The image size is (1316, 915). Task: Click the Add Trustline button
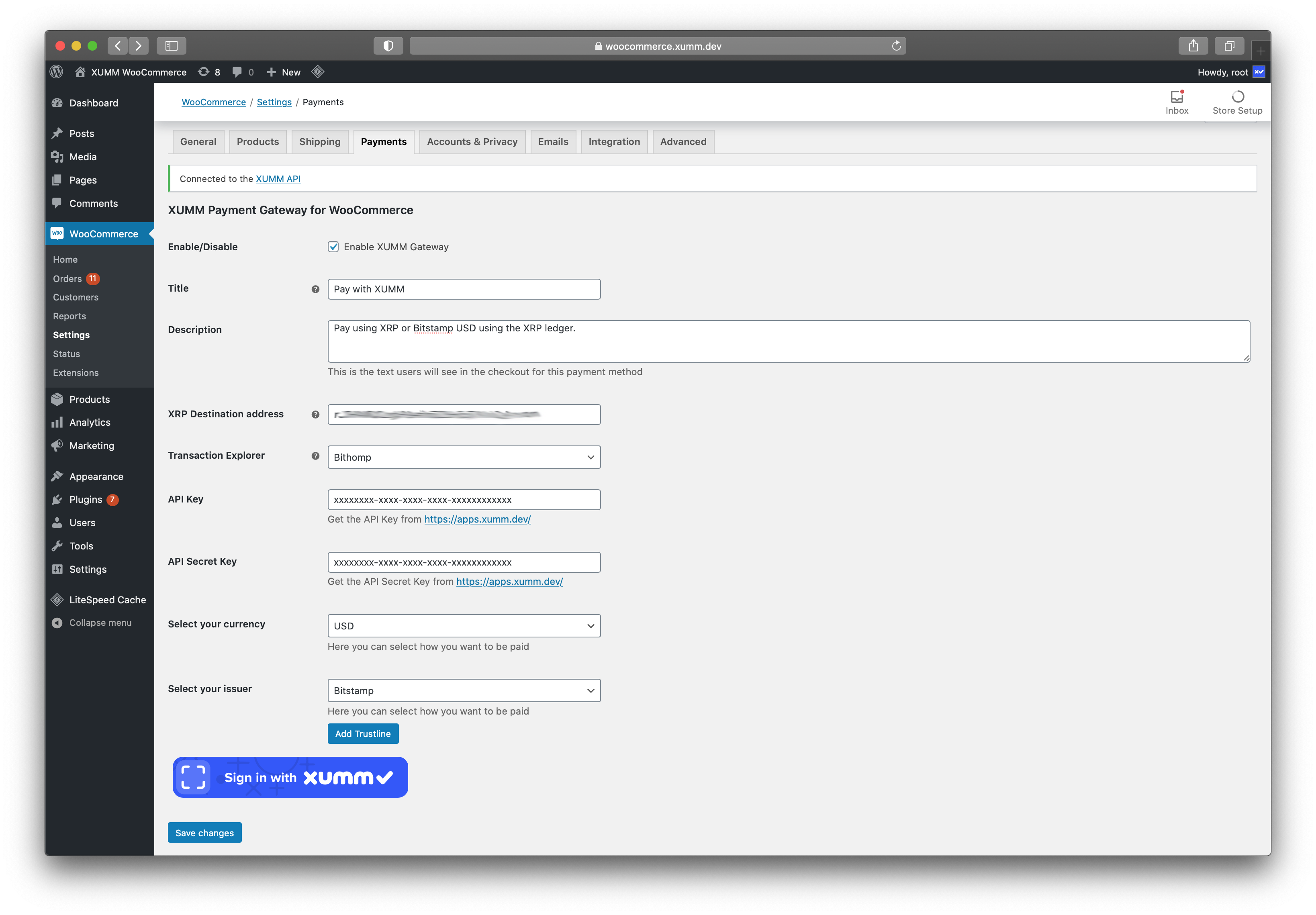(363, 734)
